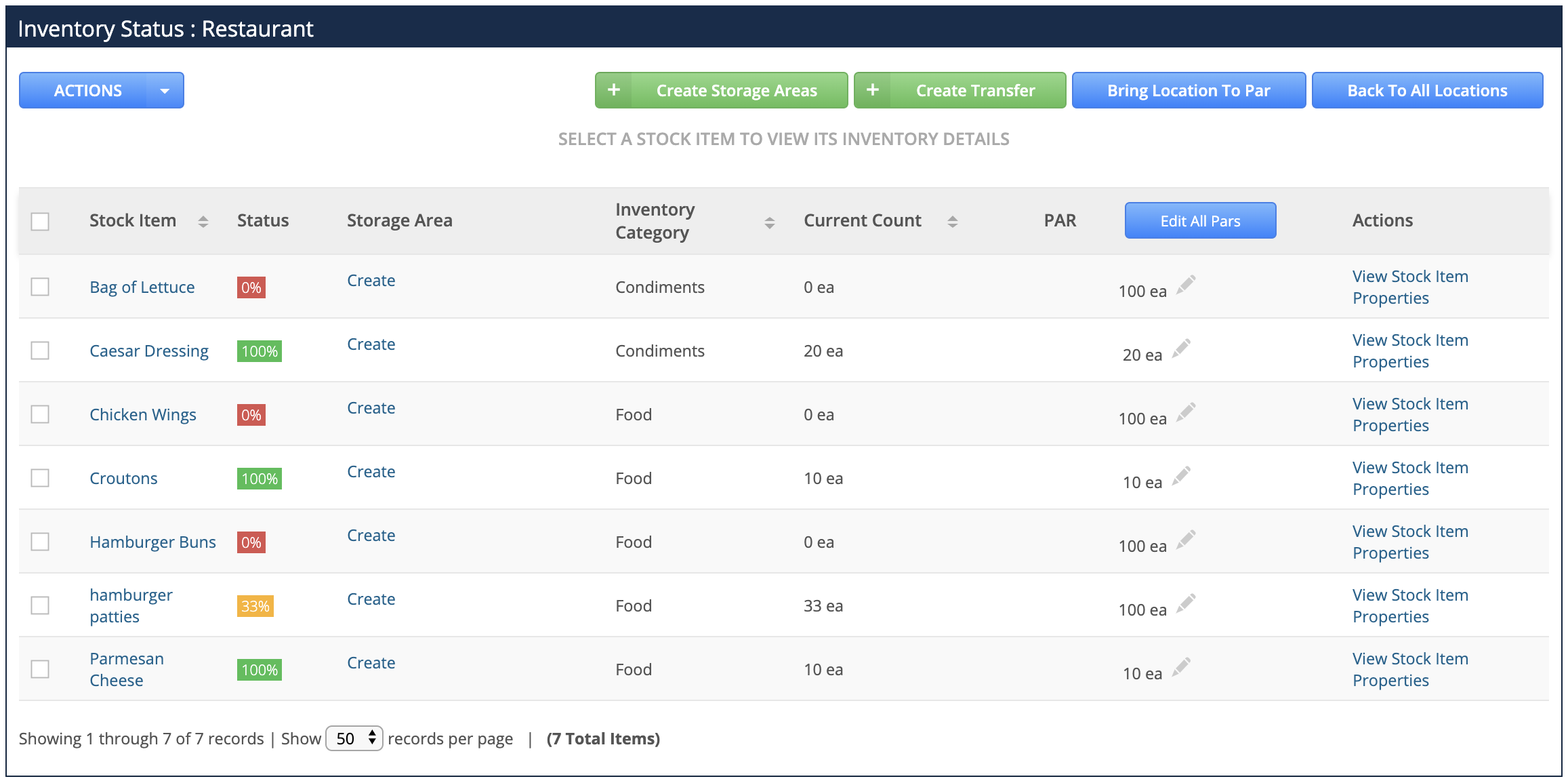View Stock Item Properties for hamburger patties
1568x781 pixels.
1410,606
